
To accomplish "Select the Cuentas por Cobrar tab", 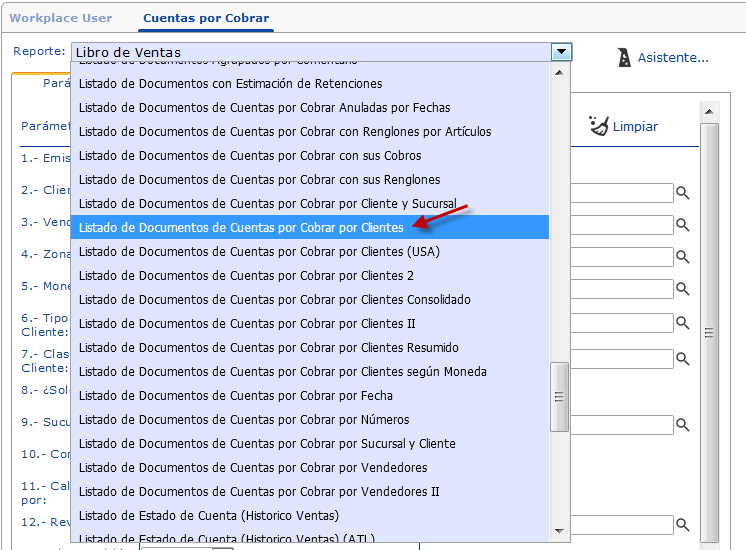I will tap(205, 18).
